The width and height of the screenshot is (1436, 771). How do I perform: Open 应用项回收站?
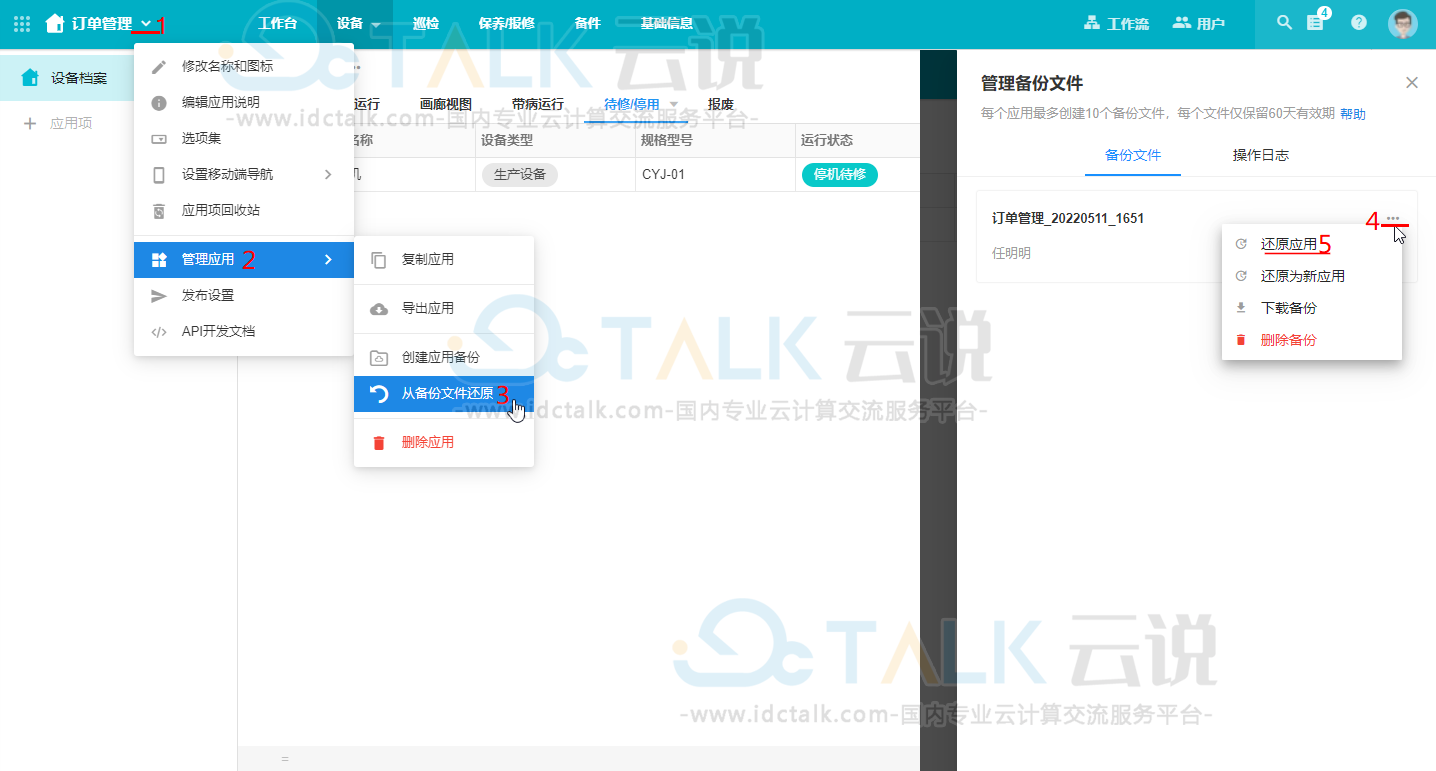pyautogui.click(x=244, y=210)
